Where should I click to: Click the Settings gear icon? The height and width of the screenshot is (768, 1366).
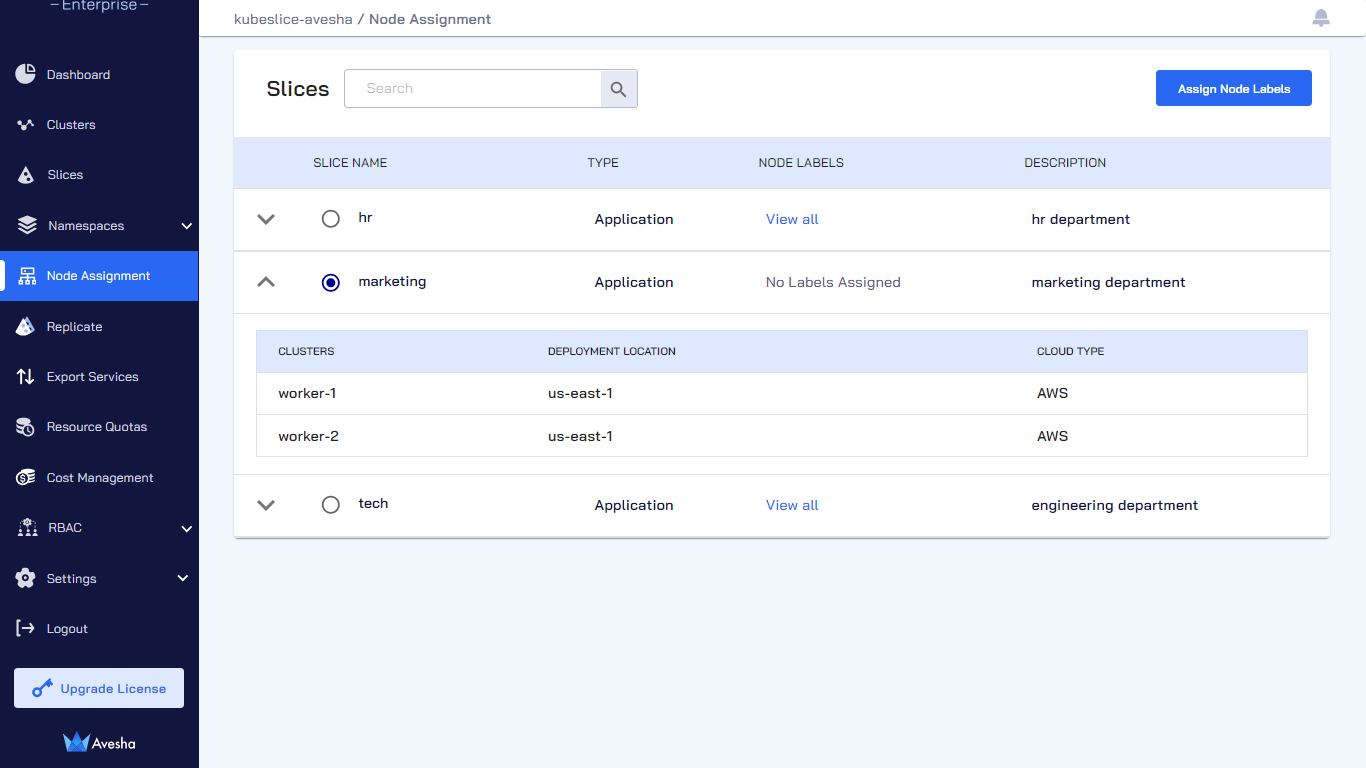click(x=26, y=578)
